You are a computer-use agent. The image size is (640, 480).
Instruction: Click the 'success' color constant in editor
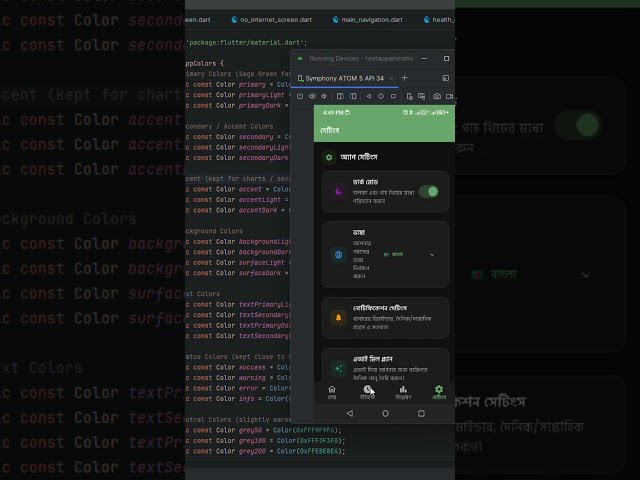252,367
